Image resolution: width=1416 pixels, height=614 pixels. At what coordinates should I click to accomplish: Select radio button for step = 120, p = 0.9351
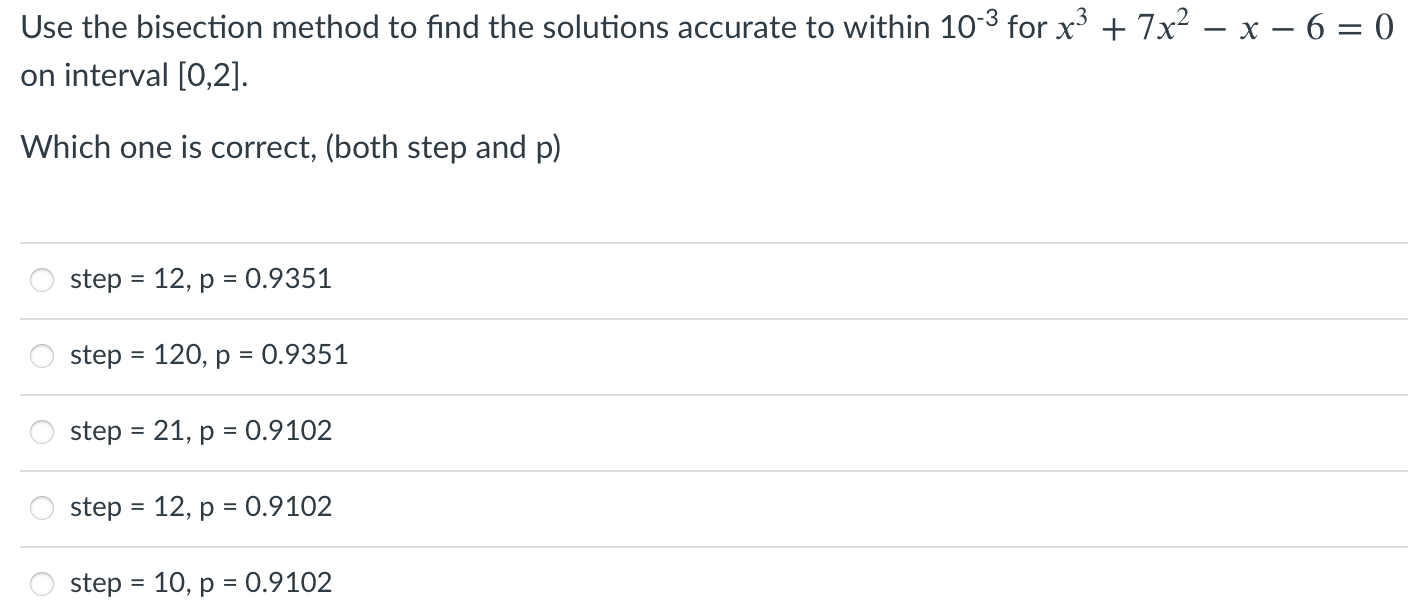coord(41,356)
